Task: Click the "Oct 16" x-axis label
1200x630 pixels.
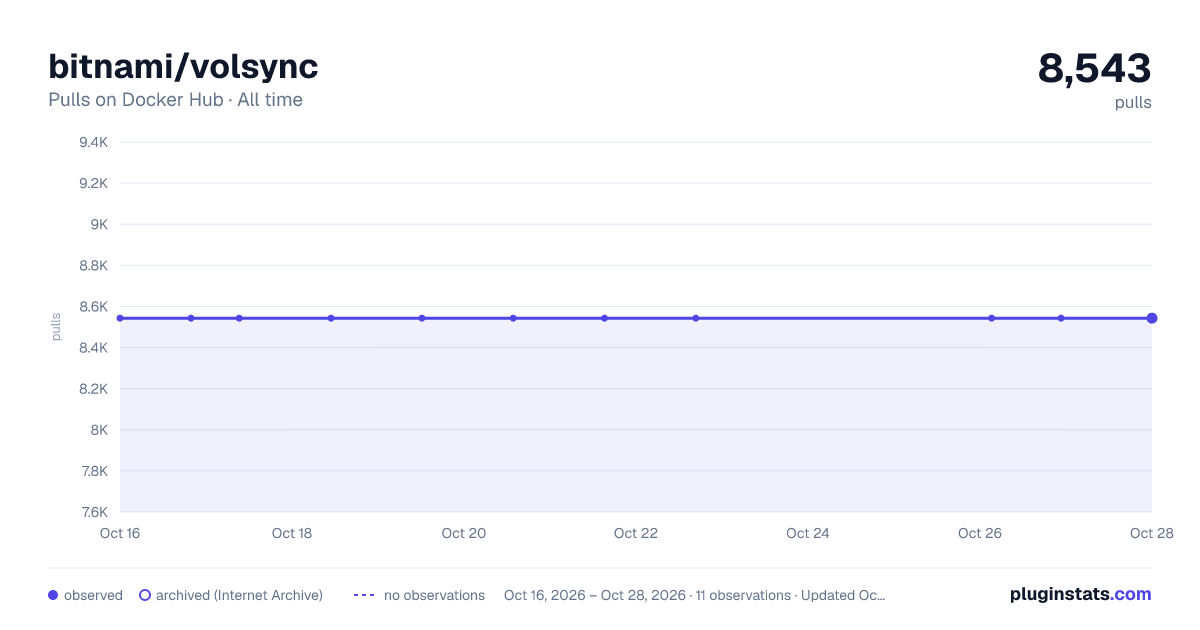Action: pos(120,533)
